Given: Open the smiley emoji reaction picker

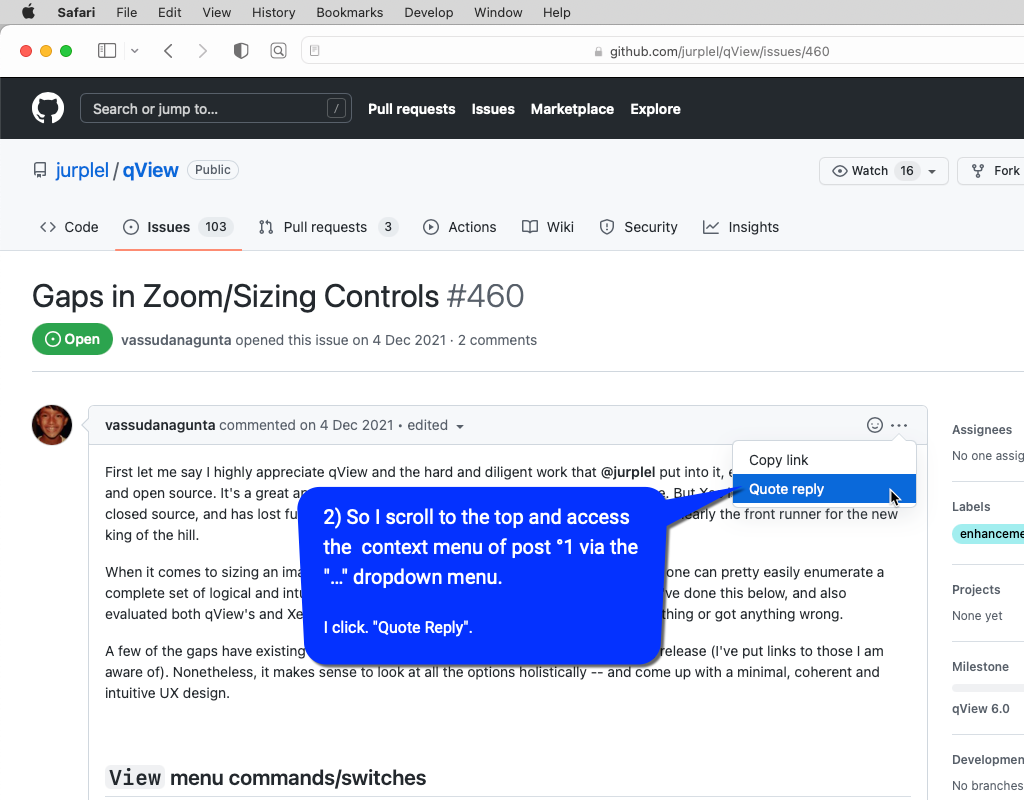Looking at the screenshot, I should point(875,424).
